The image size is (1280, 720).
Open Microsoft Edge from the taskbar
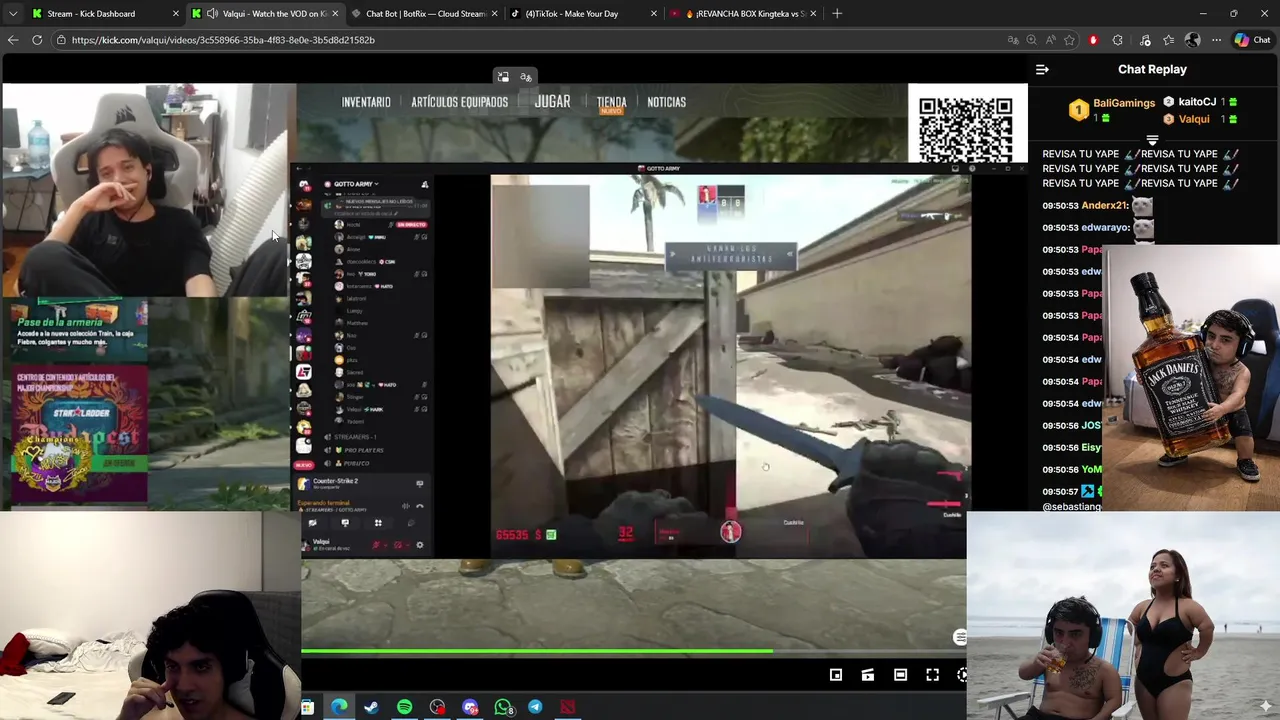pos(339,707)
